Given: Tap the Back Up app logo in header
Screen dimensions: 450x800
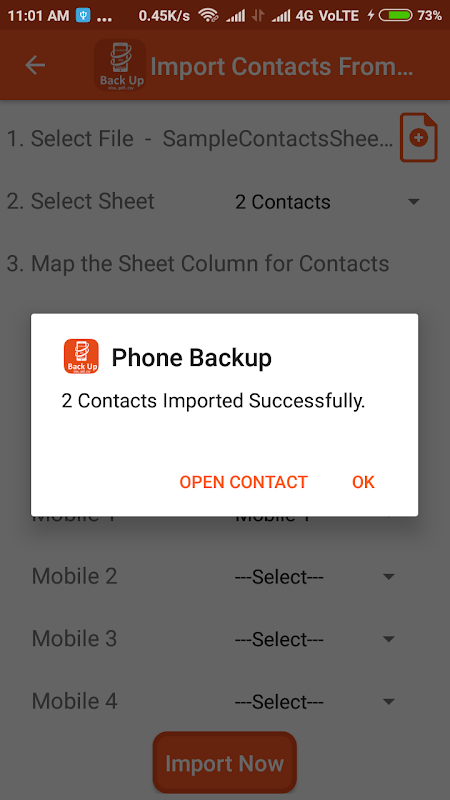Looking at the screenshot, I should pos(120,65).
